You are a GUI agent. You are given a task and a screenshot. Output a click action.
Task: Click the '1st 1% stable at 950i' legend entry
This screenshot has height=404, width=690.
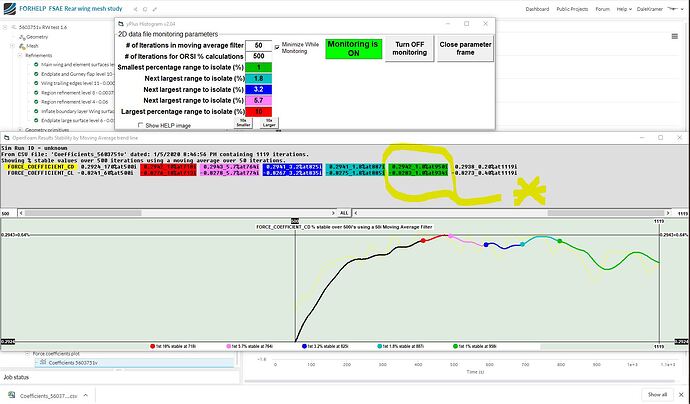point(474,346)
